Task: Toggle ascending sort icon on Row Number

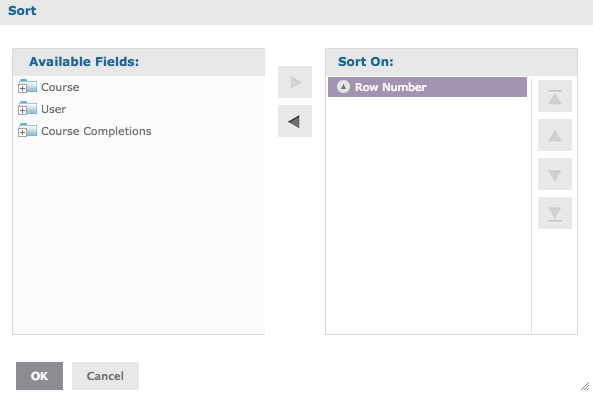Action: coord(343,87)
